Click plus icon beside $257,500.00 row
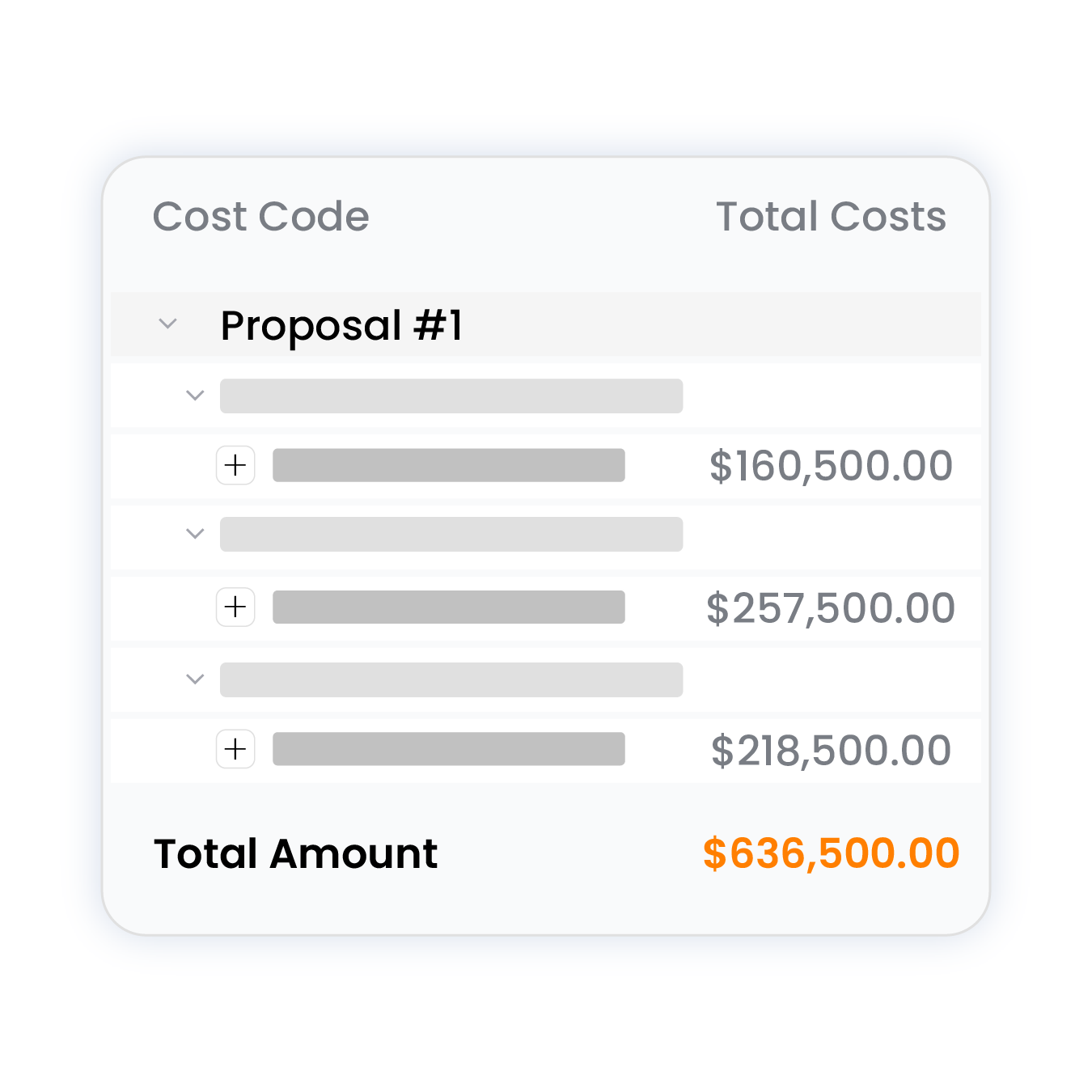The image size is (1092, 1092). point(235,607)
